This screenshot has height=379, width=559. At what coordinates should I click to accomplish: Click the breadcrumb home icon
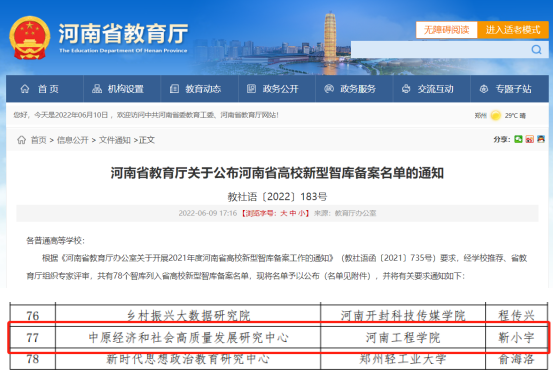tap(21, 140)
